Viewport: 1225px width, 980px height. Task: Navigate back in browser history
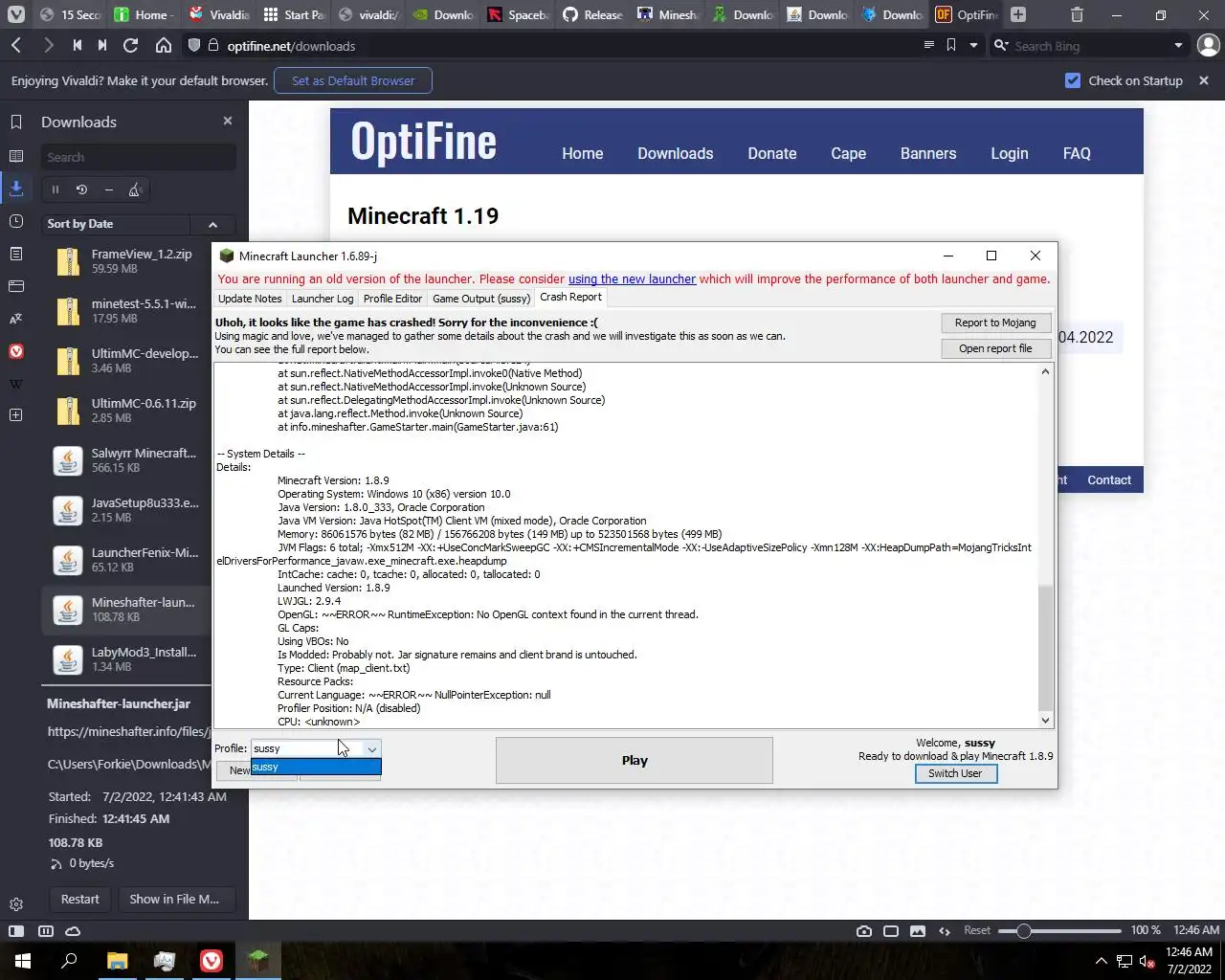click(x=16, y=45)
